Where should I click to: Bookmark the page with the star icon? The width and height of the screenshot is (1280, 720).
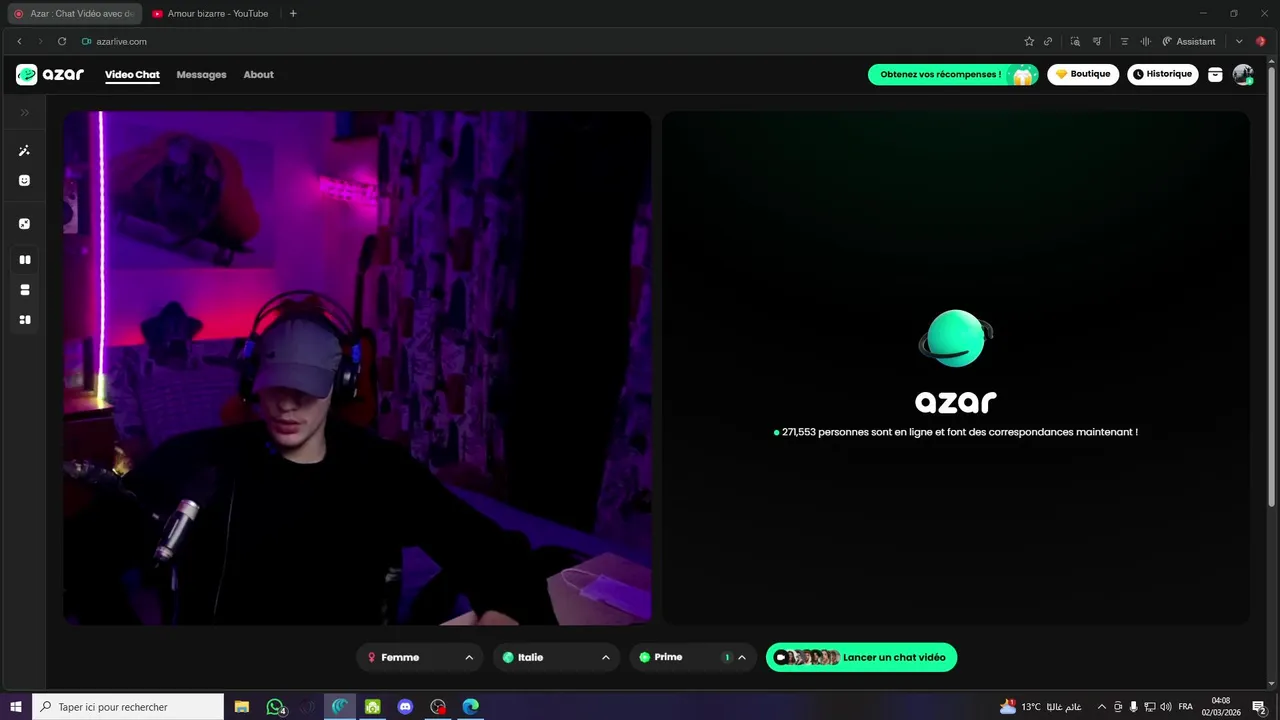pos(1029,41)
